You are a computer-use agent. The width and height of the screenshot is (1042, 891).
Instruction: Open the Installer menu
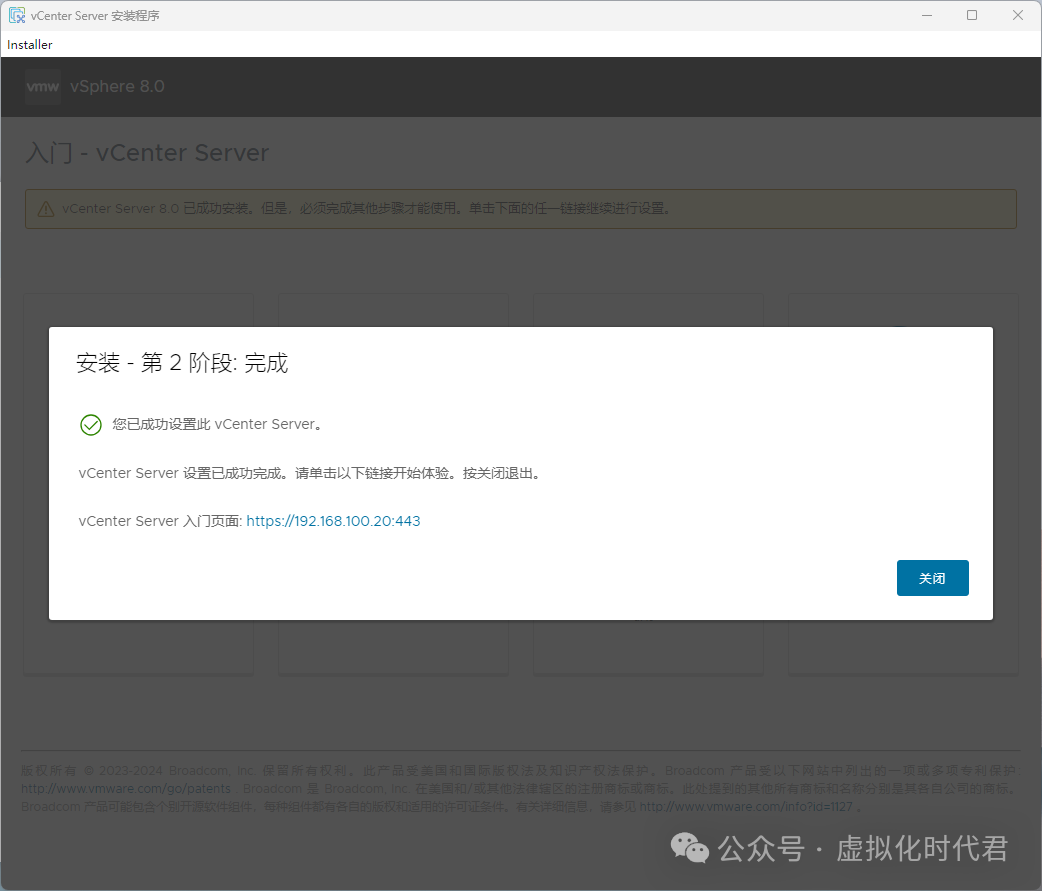click(x=30, y=45)
